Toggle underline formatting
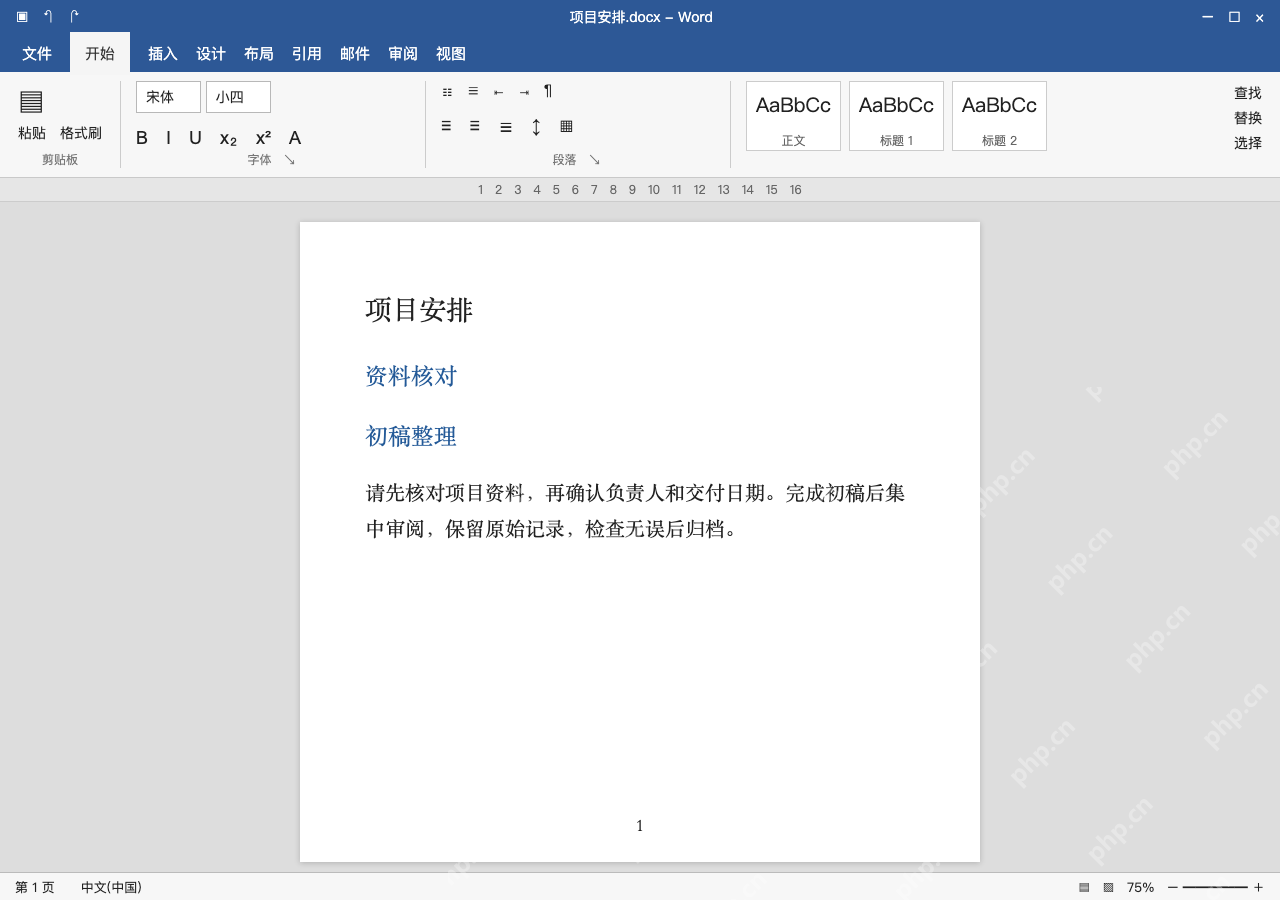The width and height of the screenshot is (1280, 900). click(195, 138)
